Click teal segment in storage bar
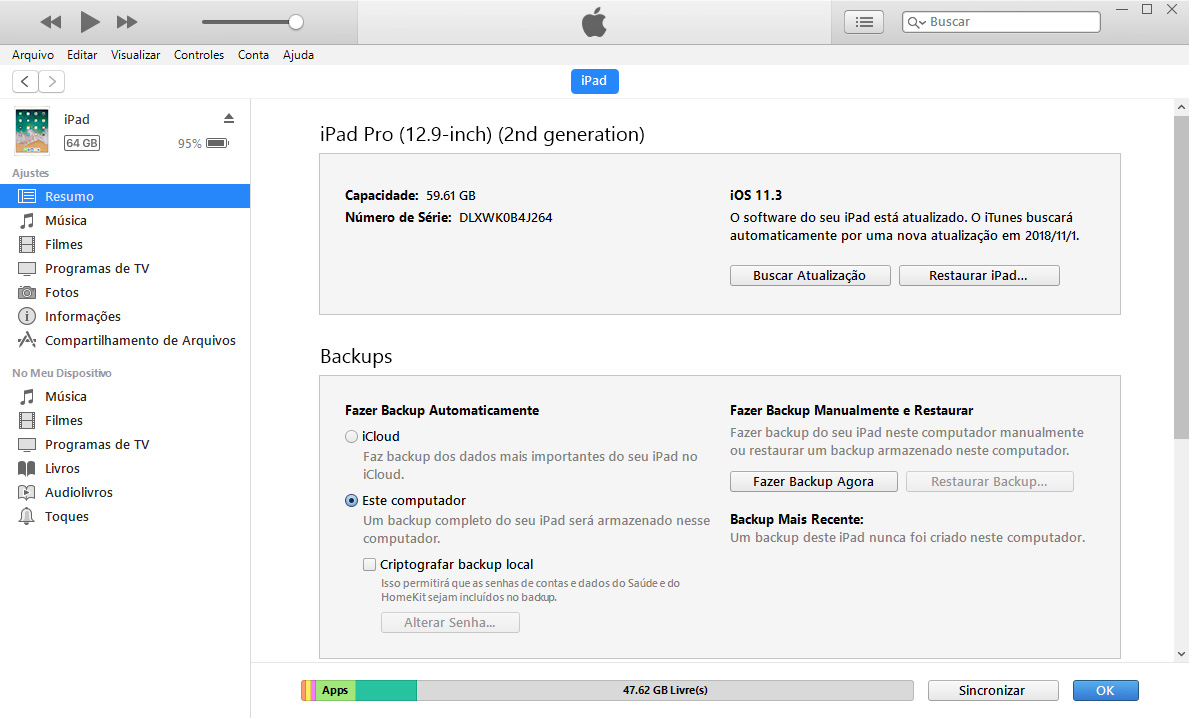Image resolution: width=1189 pixels, height=718 pixels. point(386,690)
